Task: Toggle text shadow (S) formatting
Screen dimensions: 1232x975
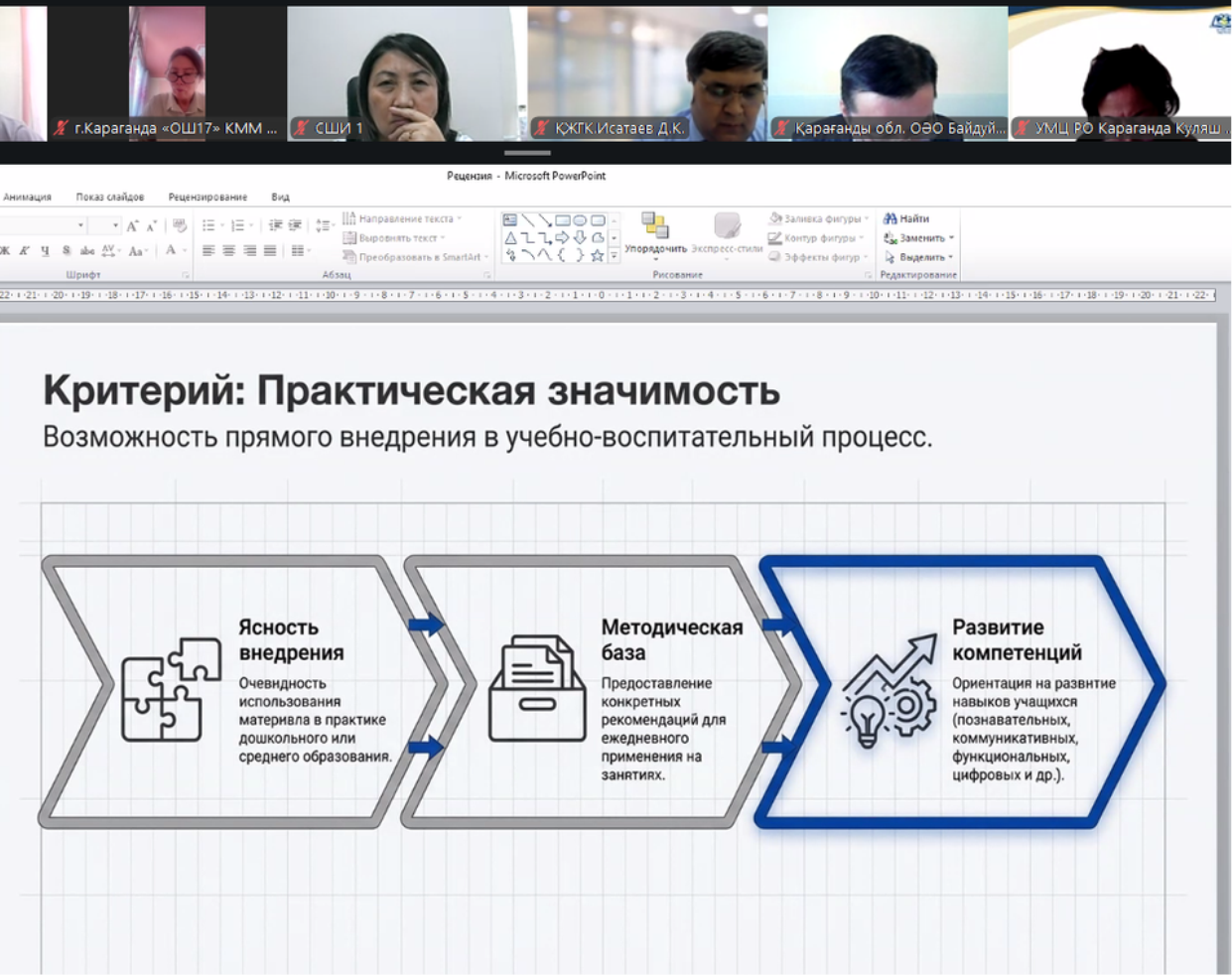Action: (67, 251)
